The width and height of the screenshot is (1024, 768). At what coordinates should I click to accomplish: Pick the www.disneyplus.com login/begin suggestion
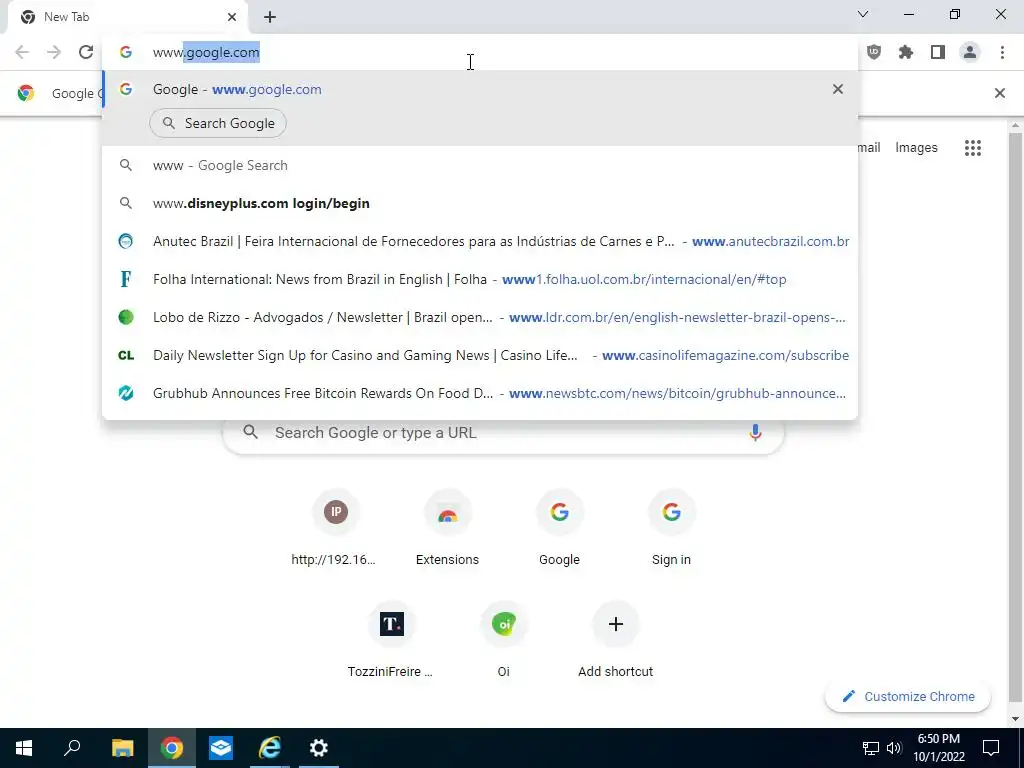[x=480, y=203]
